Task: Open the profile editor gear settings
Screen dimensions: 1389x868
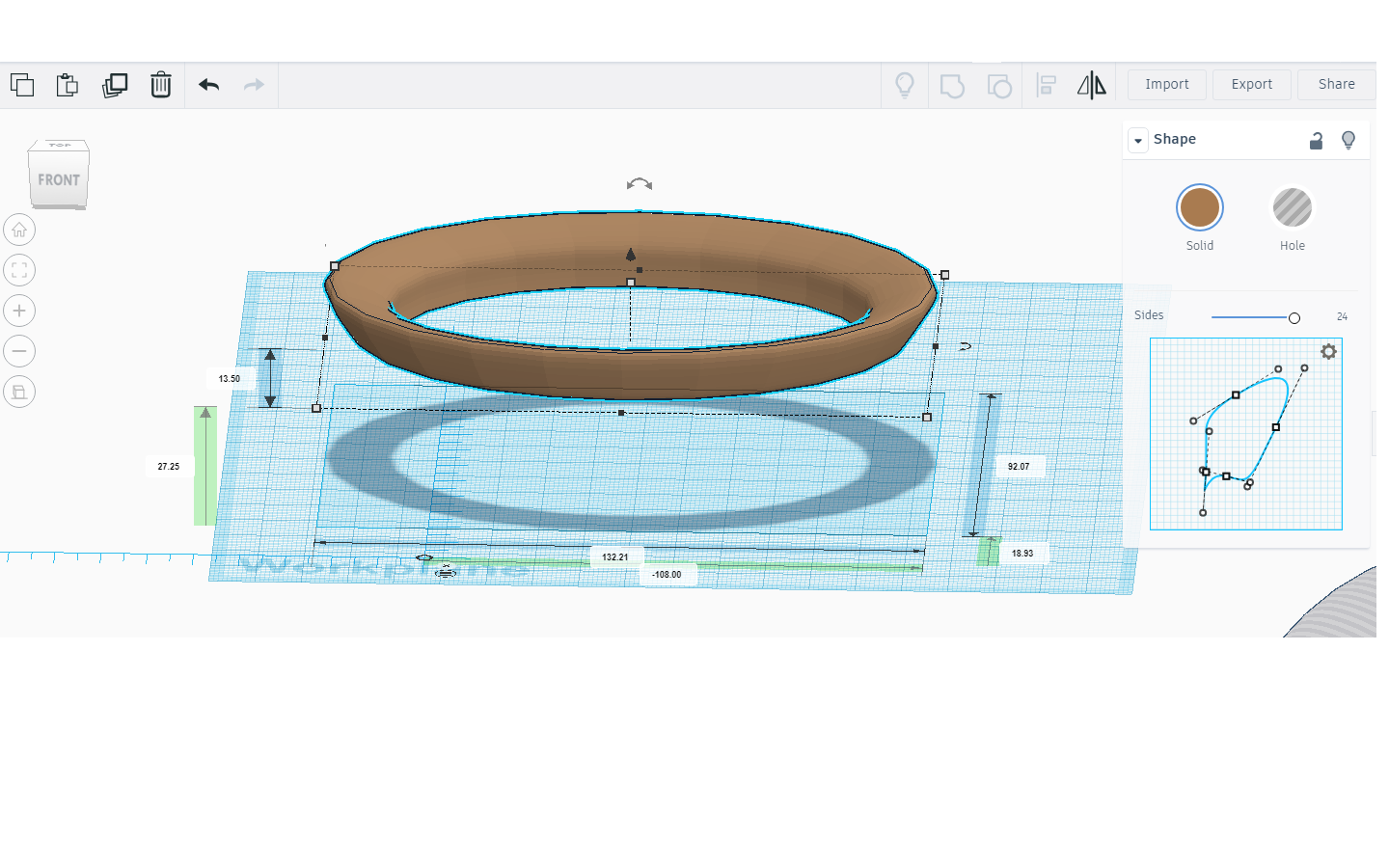Action: point(1328,352)
